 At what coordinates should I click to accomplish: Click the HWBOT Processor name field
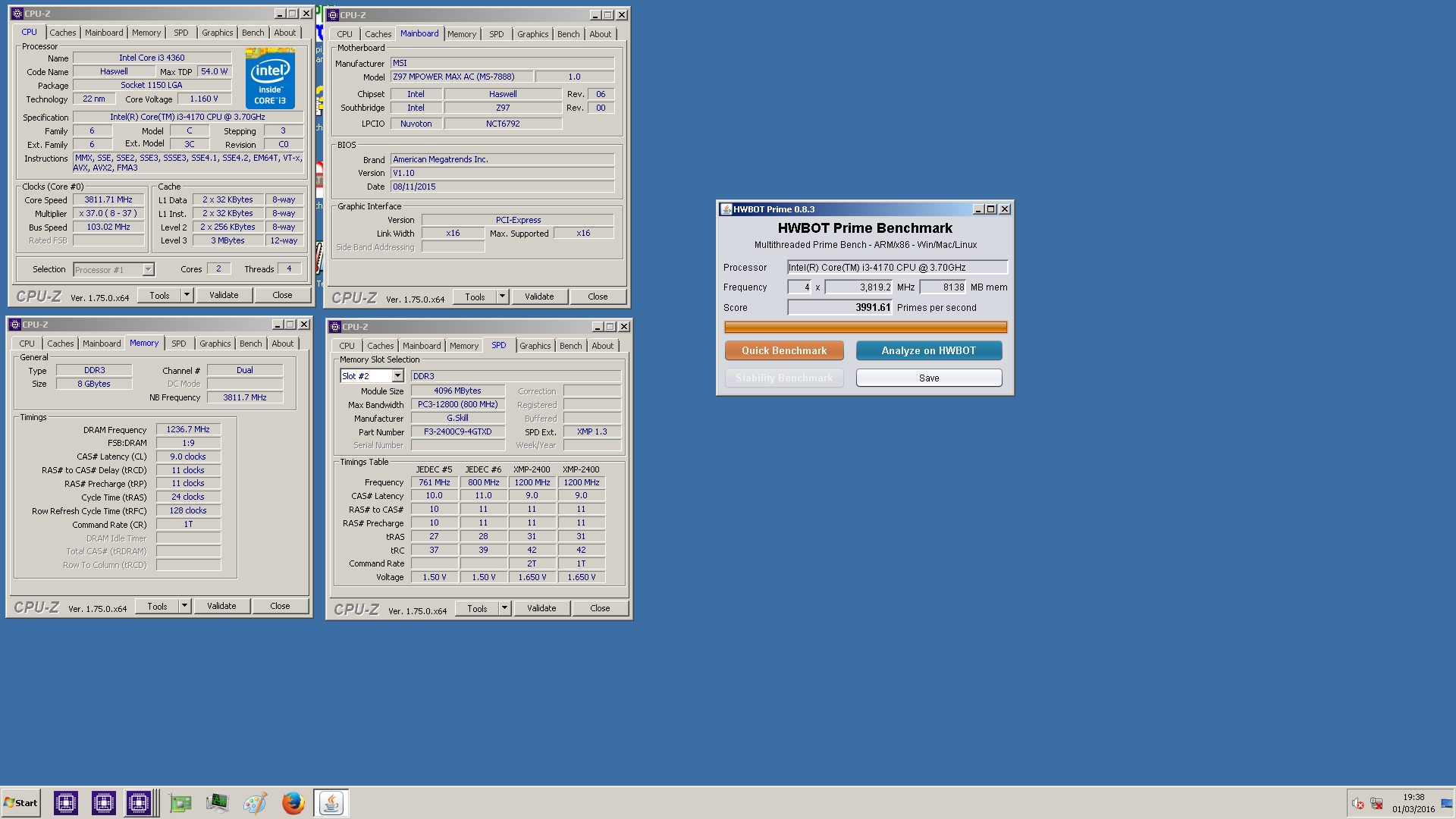coord(897,267)
